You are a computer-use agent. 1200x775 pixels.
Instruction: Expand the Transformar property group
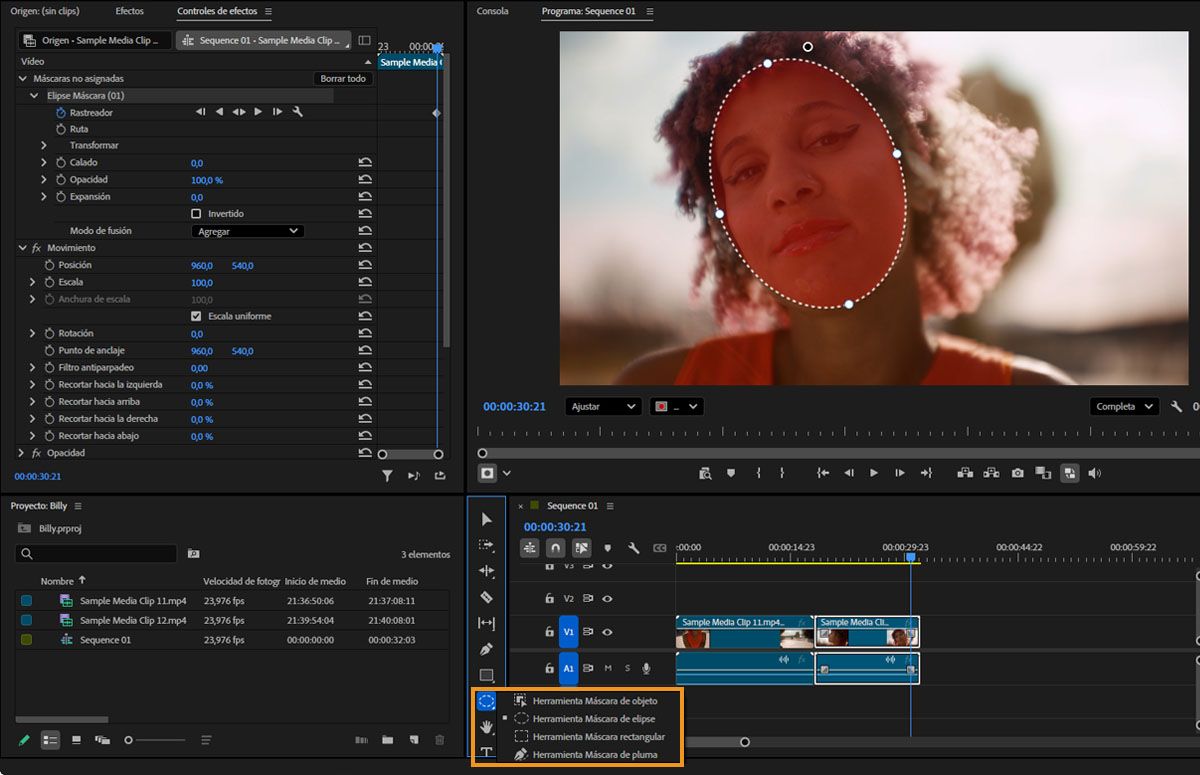44,145
